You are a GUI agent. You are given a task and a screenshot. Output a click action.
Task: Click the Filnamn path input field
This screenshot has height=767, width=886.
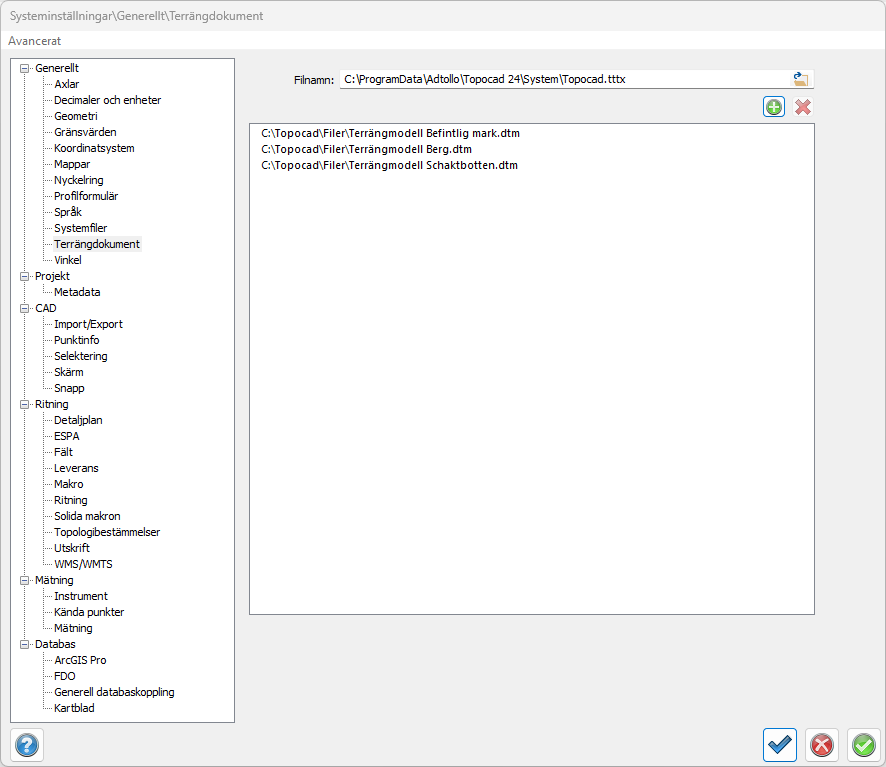coord(560,79)
